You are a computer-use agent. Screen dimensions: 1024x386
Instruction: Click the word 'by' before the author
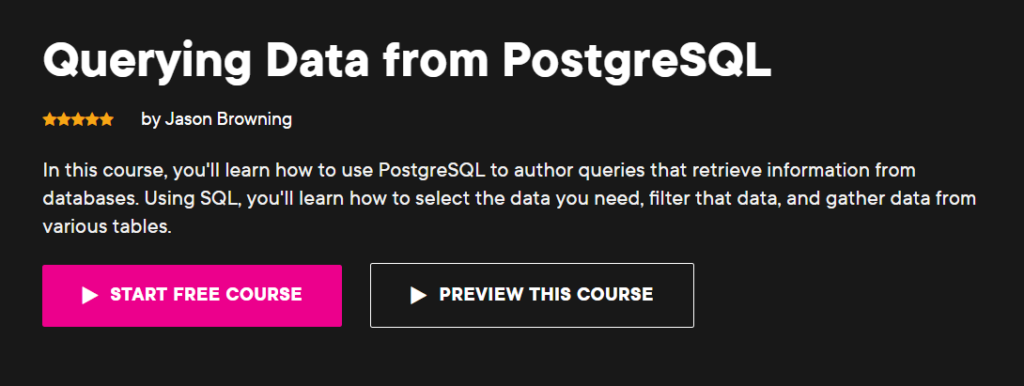150,121
